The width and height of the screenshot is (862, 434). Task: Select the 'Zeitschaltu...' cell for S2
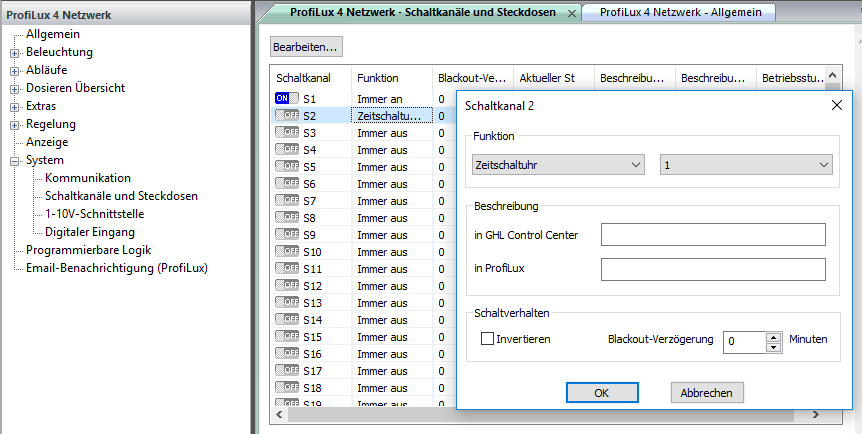tap(392, 116)
